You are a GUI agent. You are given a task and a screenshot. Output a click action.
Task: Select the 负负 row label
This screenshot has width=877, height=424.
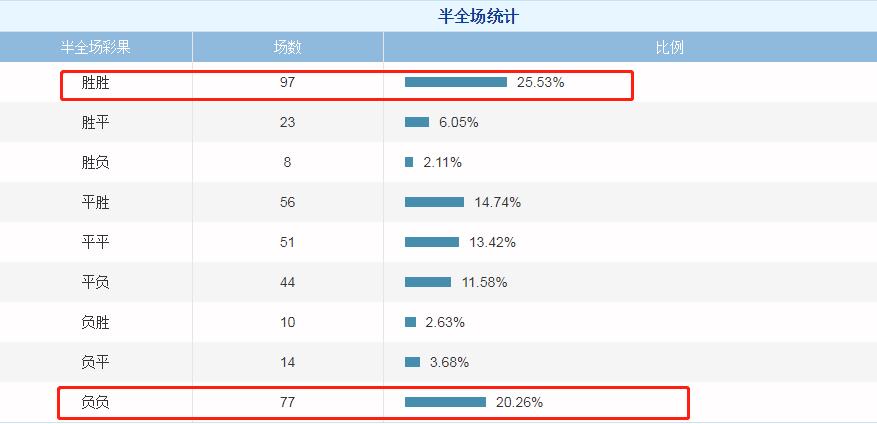(x=96, y=402)
